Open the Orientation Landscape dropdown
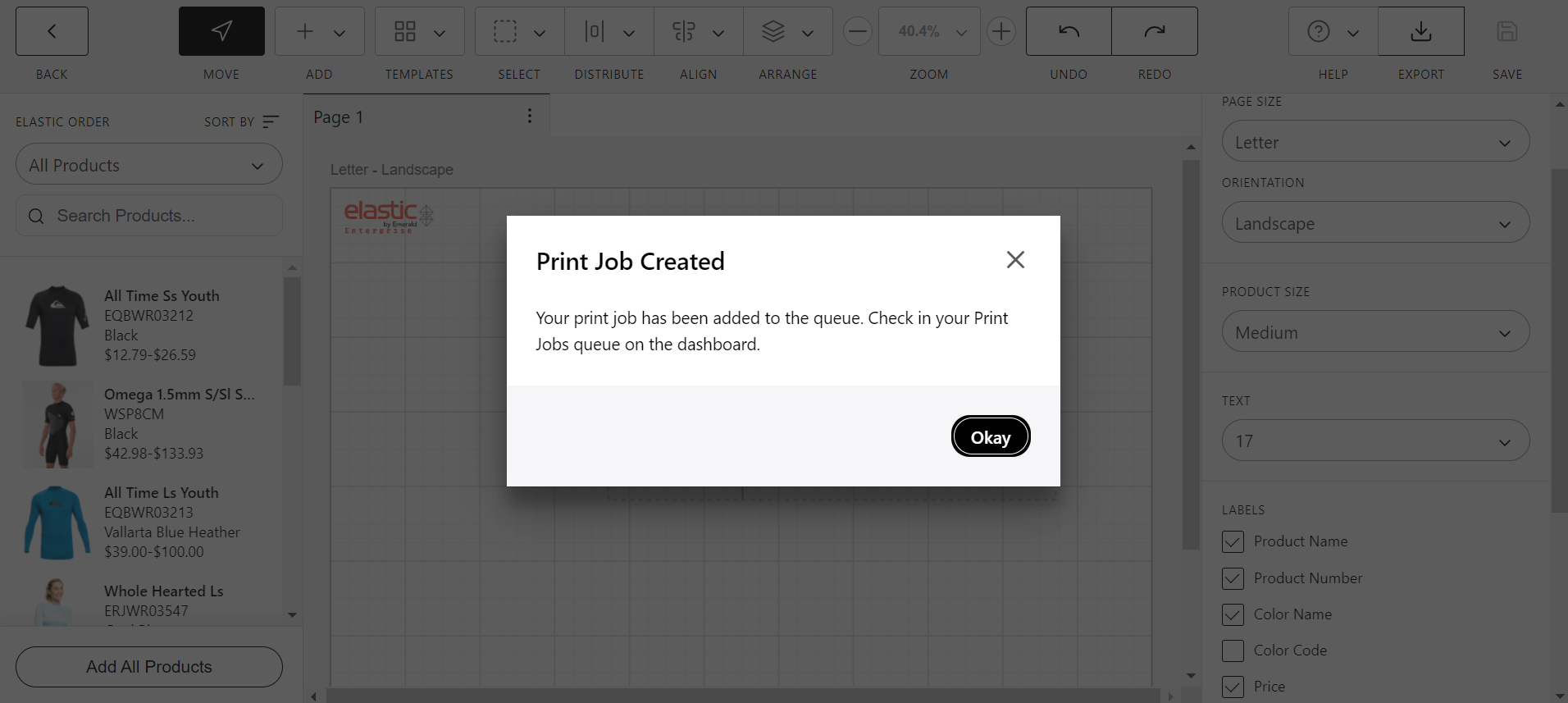This screenshot has height=703, width=1568. coord(1375,223)
